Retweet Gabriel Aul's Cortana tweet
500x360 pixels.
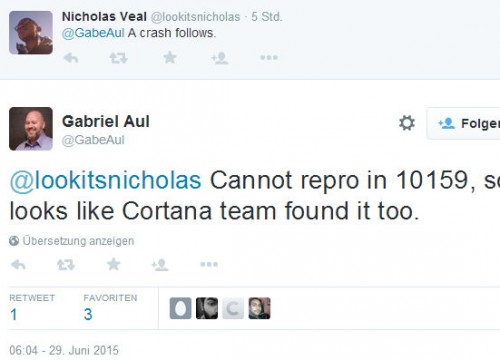click(x=66, y=265)
